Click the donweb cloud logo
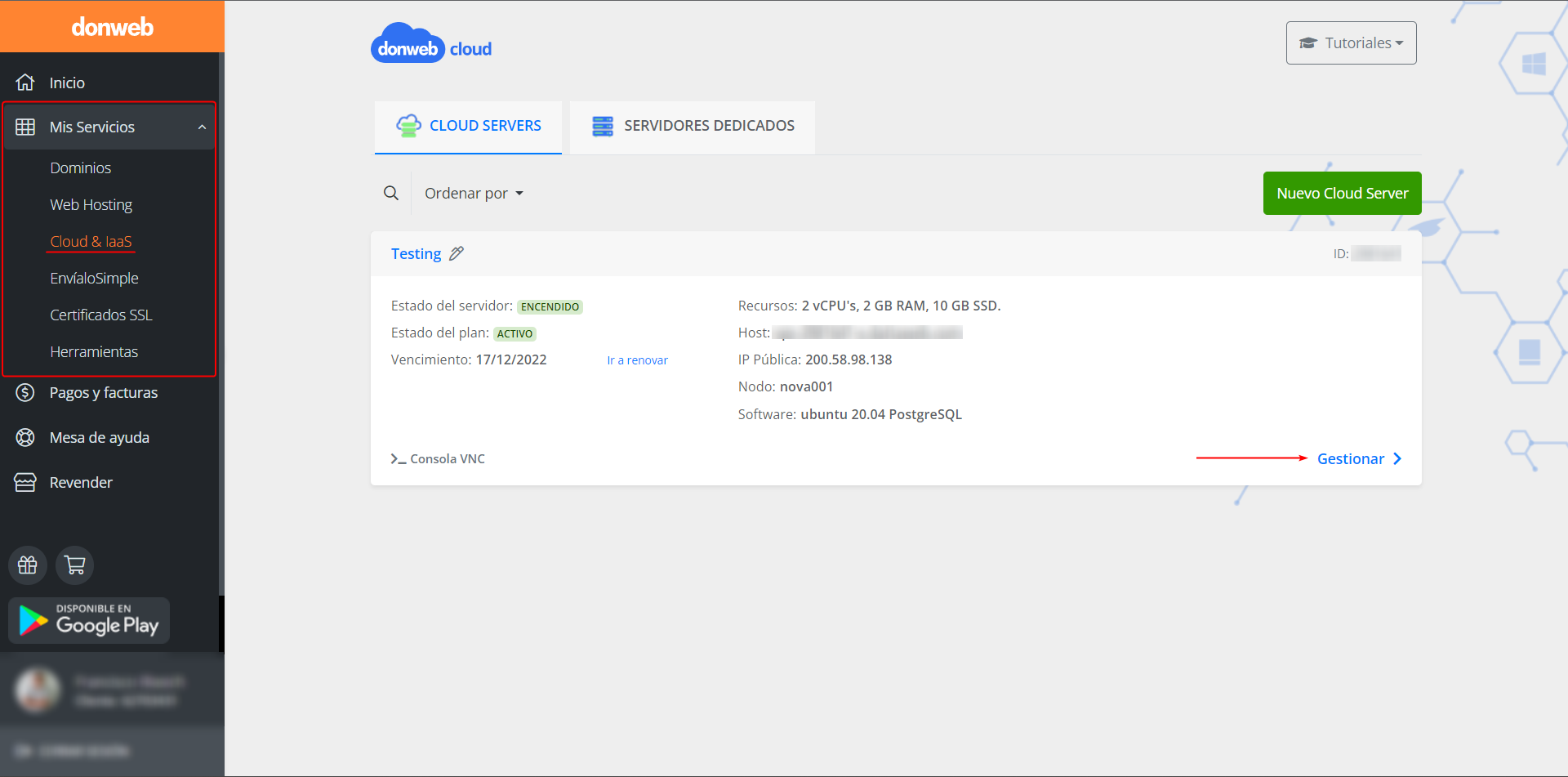Screen dimensions: 1568x777 tap(431, 43)
